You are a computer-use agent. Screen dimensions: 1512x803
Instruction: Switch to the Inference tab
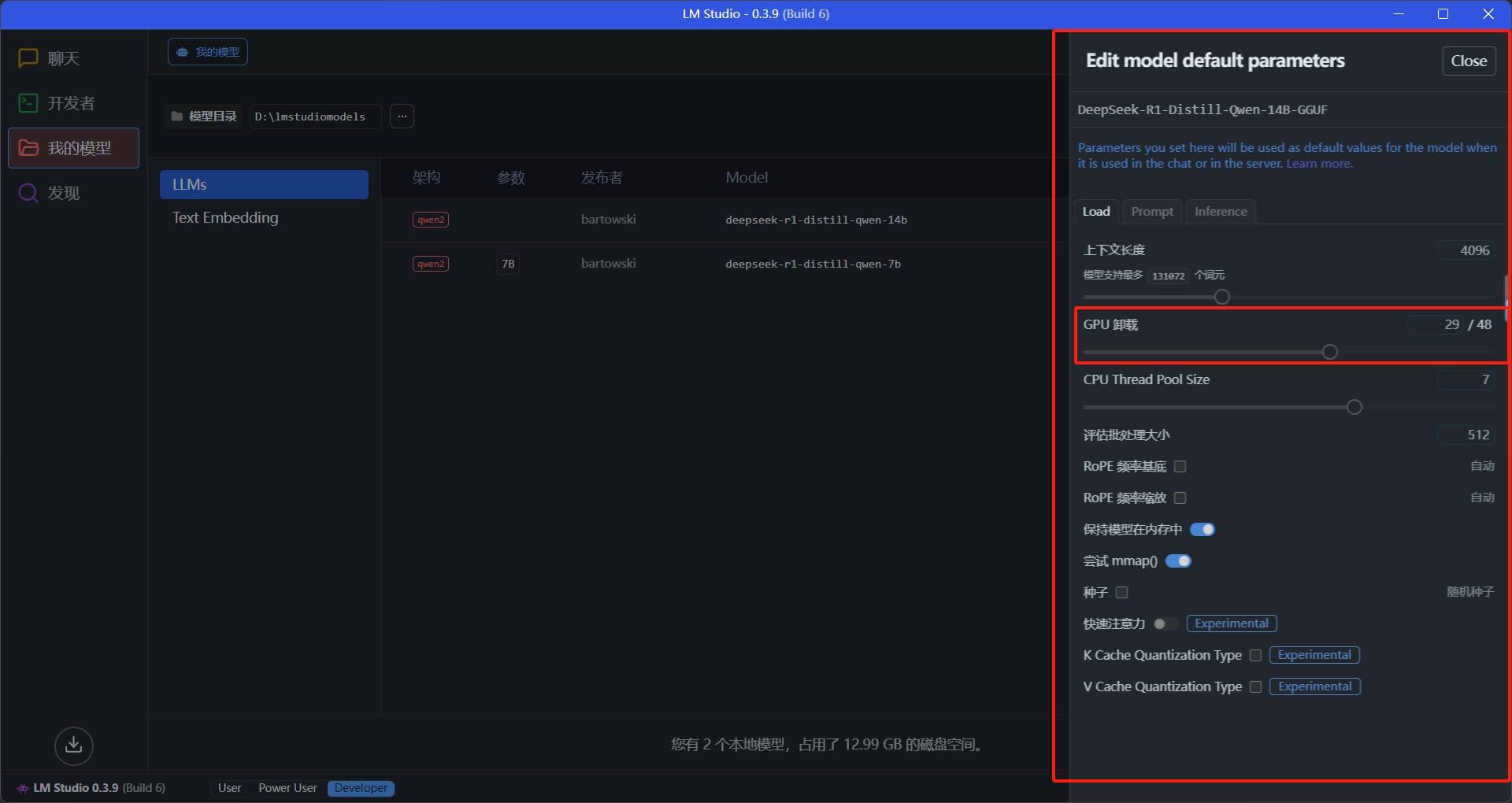coord(1221,211)
